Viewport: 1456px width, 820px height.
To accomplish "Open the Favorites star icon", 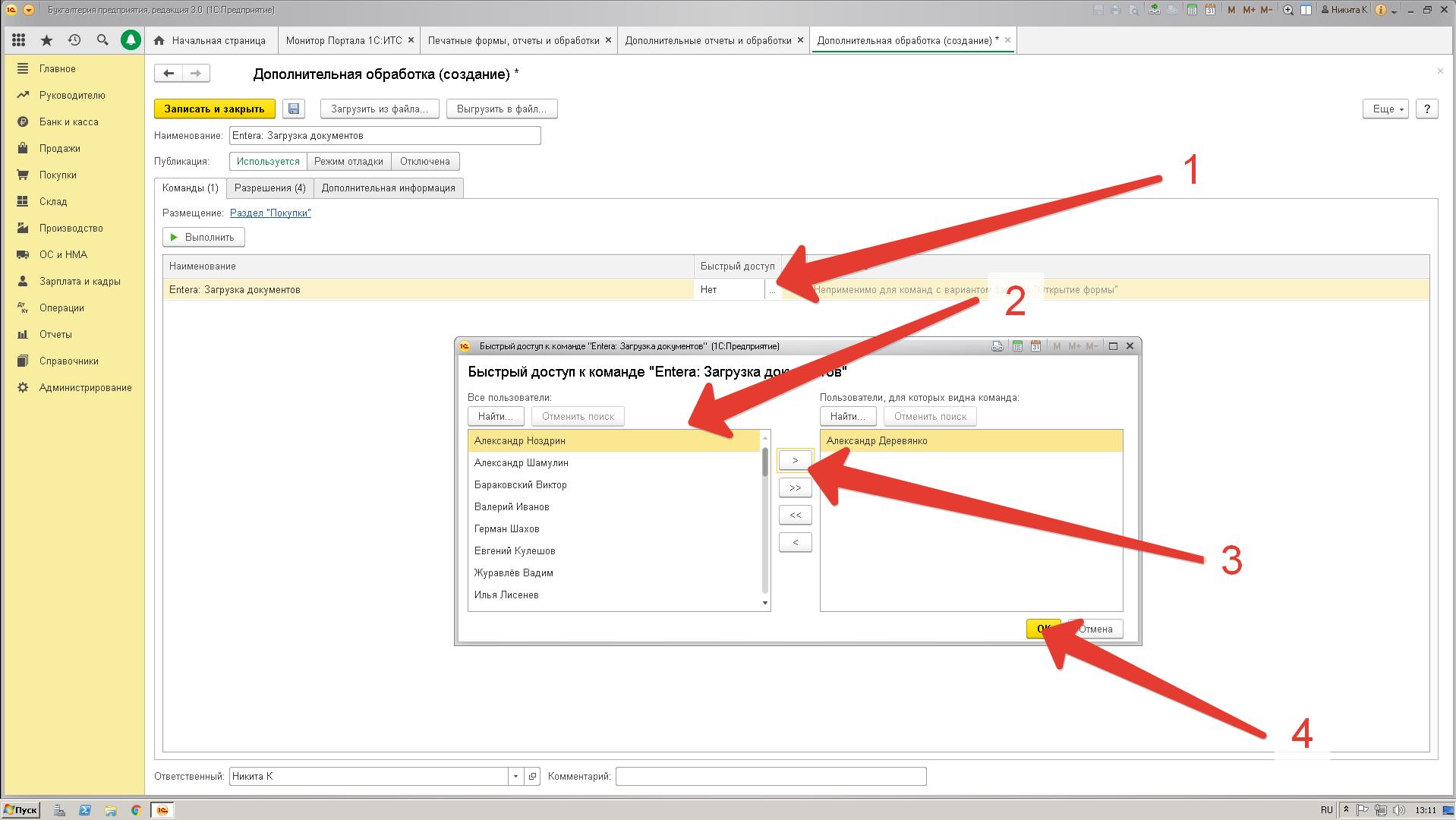I will (x=46, y=40).
